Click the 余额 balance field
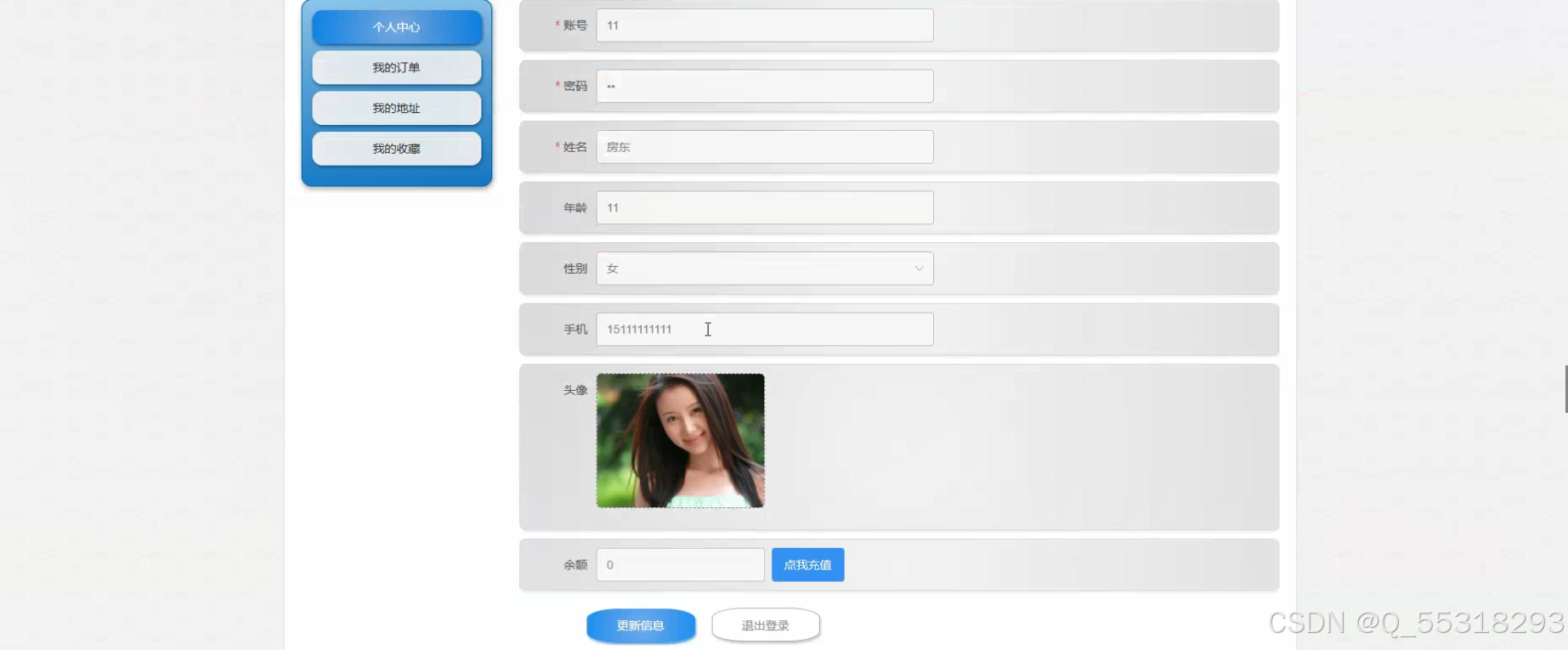Viewport: 1568px width, 650px height. pos(681,565)
